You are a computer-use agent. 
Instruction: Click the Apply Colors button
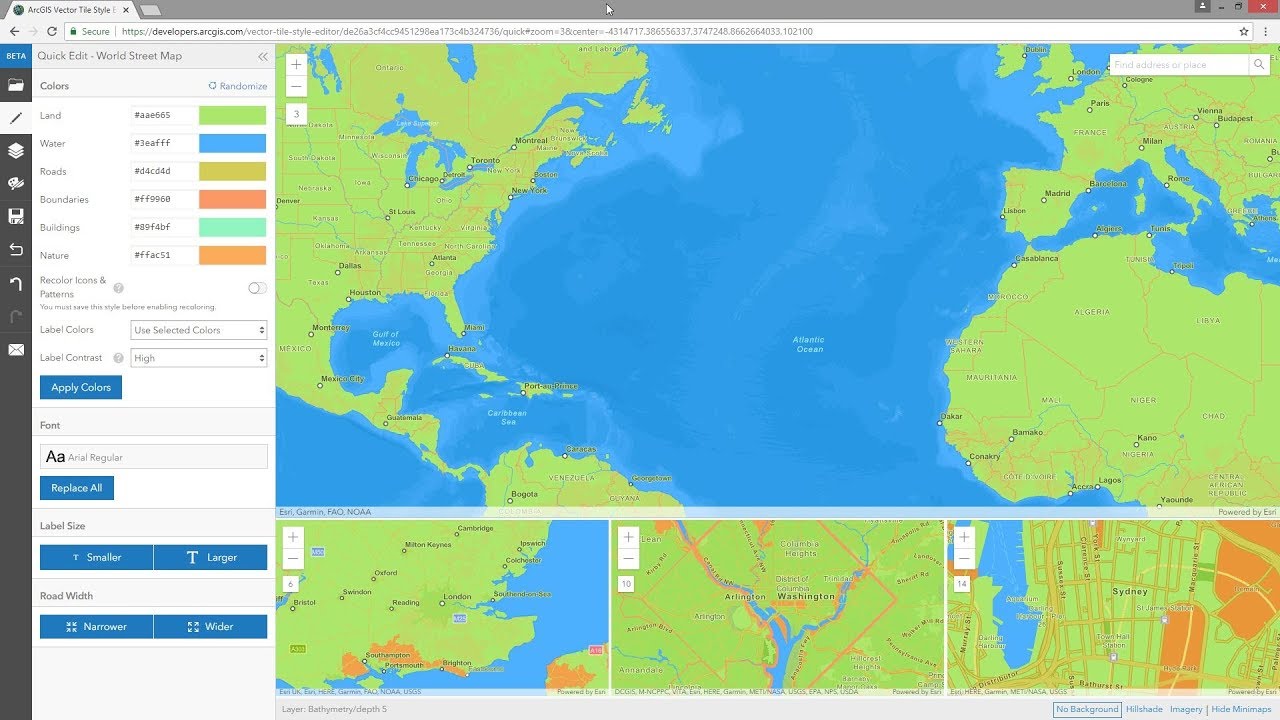81,388
